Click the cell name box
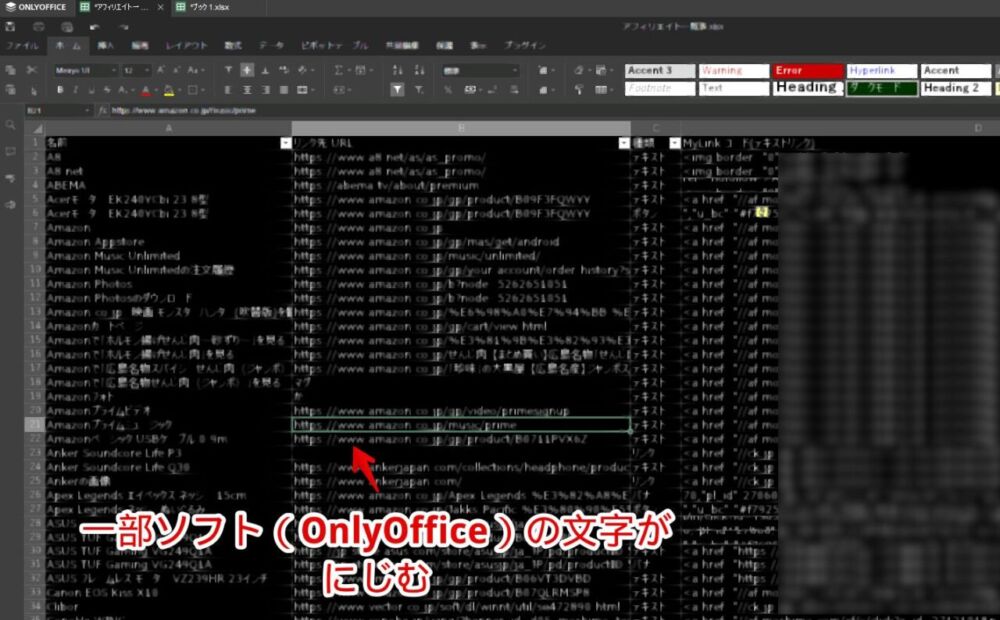The width and height of the screenshot is (1000, 620). [59, 110]
